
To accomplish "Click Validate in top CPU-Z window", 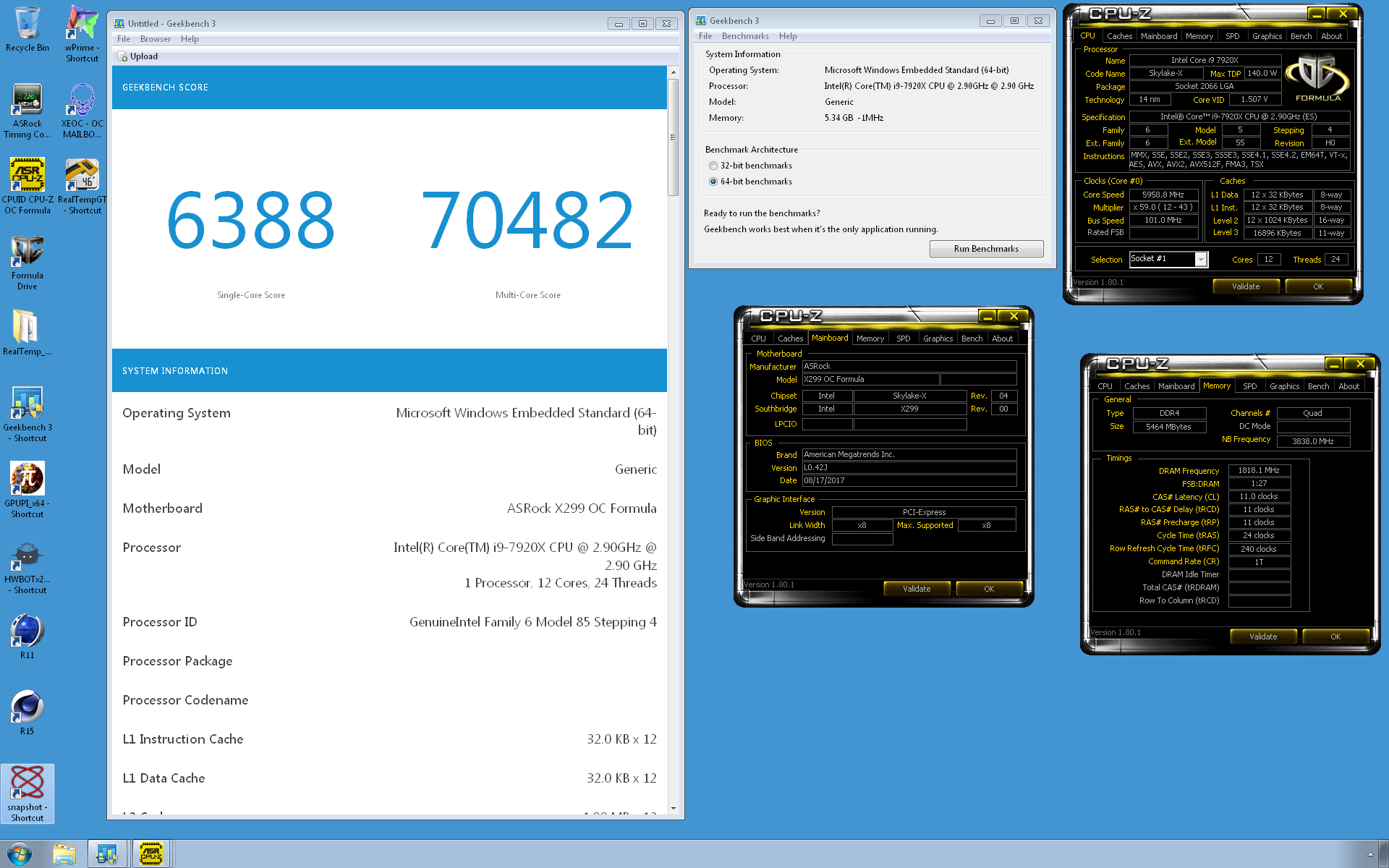I will pos(1246,286).
